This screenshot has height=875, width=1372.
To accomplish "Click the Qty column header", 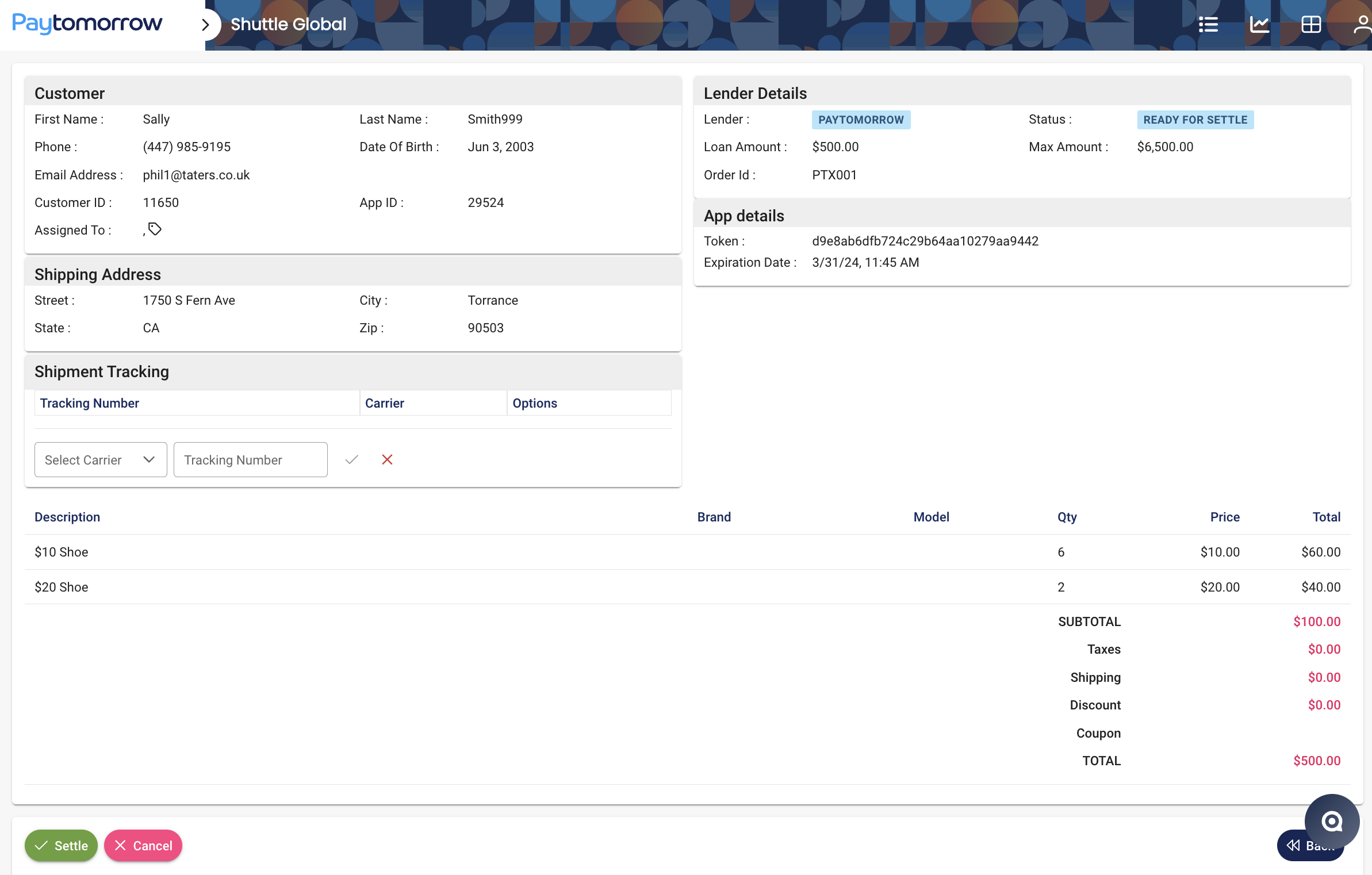I will coord(1067,517).
